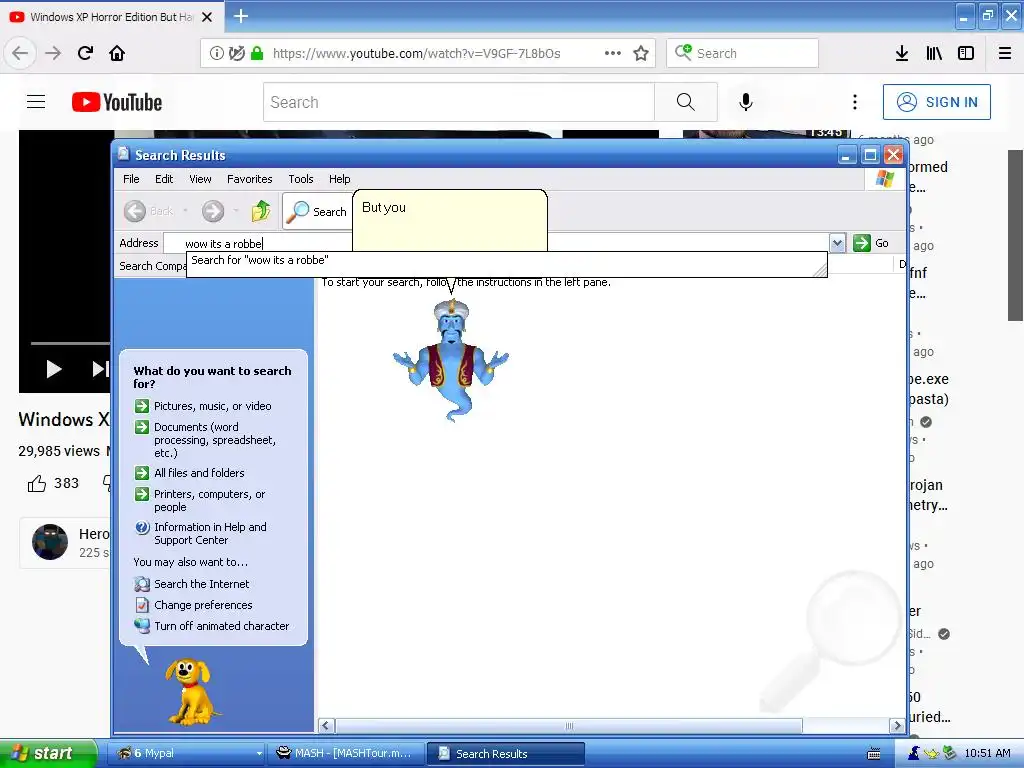Play the YouTube video
The image size is (1024, 768).
click(x=54, y=370)
